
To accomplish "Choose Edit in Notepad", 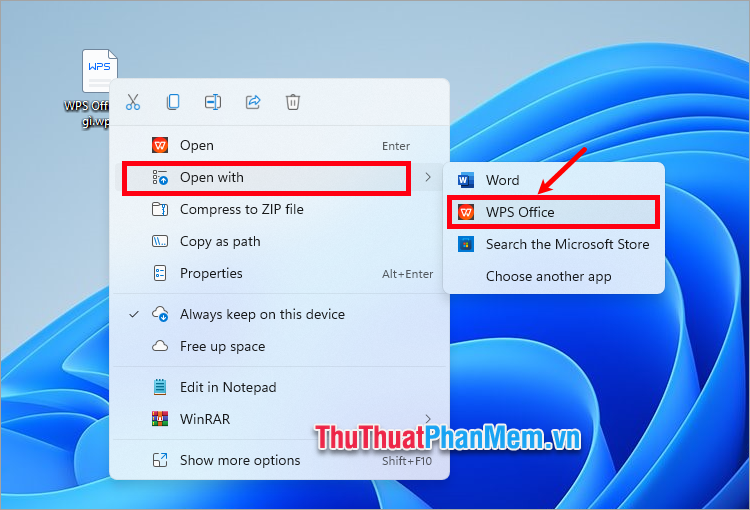I will (x=280, y=387).
